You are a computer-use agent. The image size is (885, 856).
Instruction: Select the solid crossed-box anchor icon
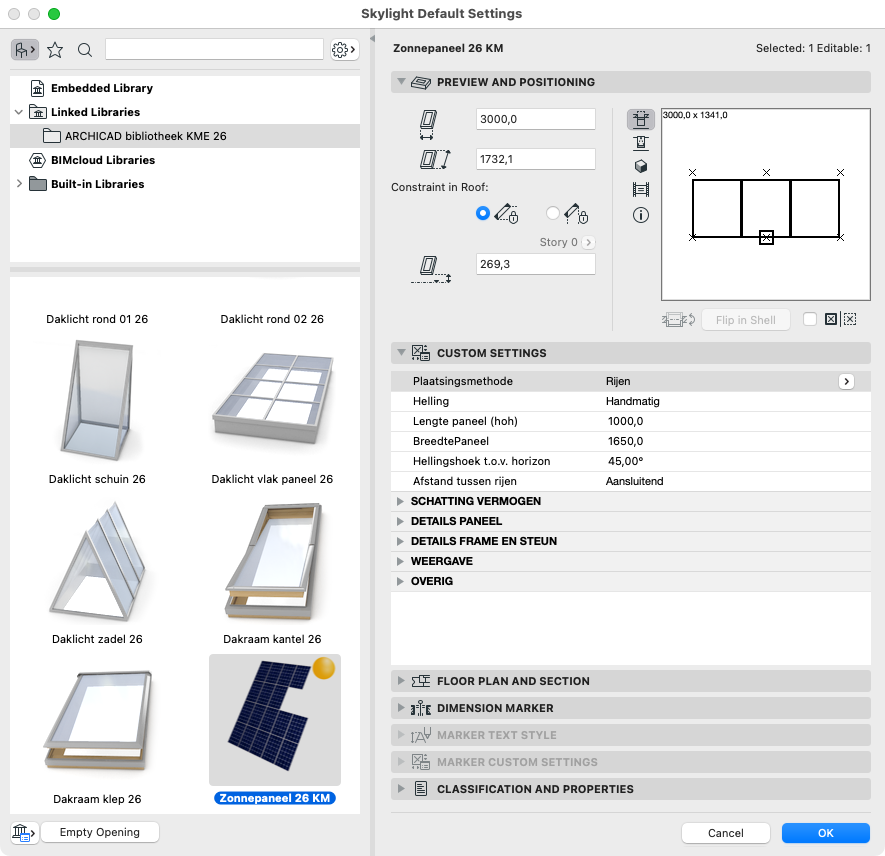click(x=831, y=319)
